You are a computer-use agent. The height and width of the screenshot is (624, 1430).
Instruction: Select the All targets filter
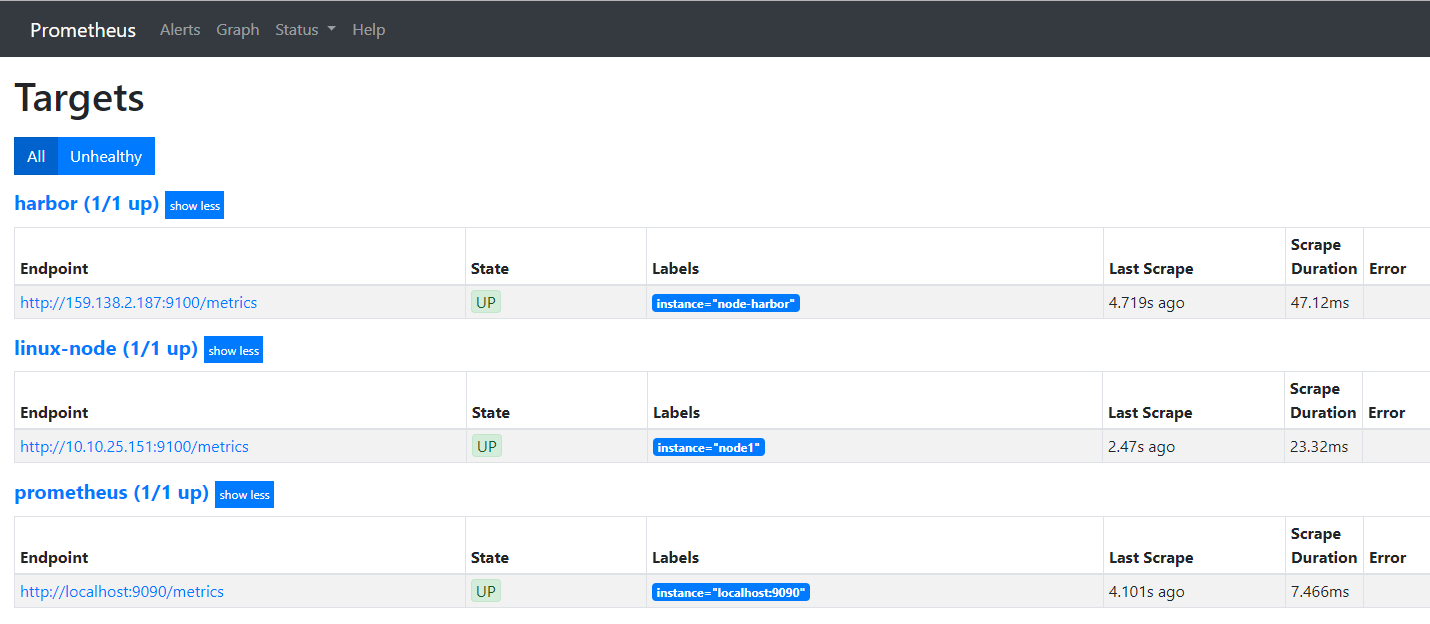36,156
